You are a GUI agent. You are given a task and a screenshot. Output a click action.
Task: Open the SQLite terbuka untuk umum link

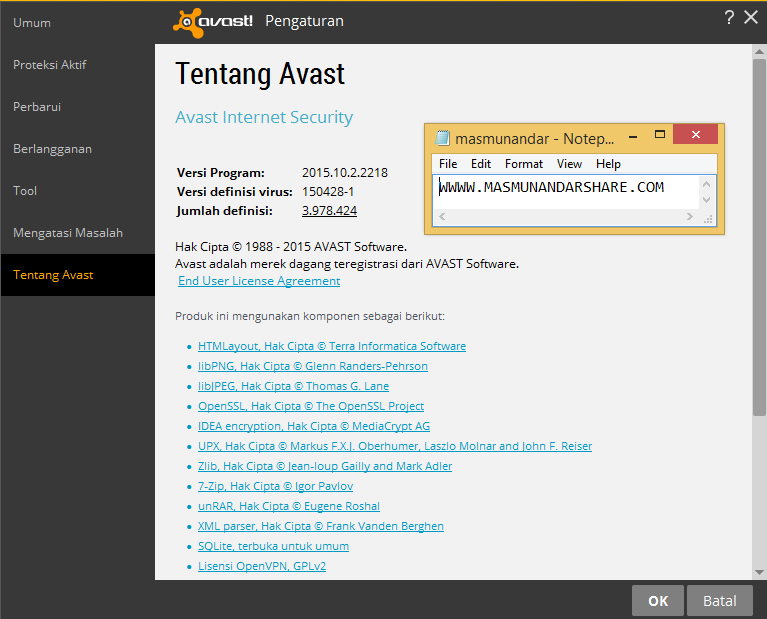273,547
